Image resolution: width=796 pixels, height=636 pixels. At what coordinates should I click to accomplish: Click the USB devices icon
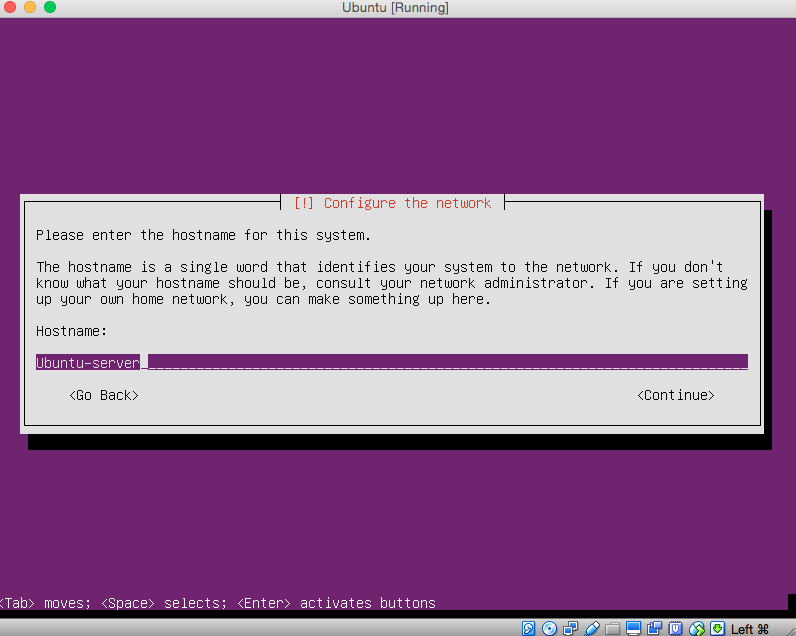(x=592, y=628)
